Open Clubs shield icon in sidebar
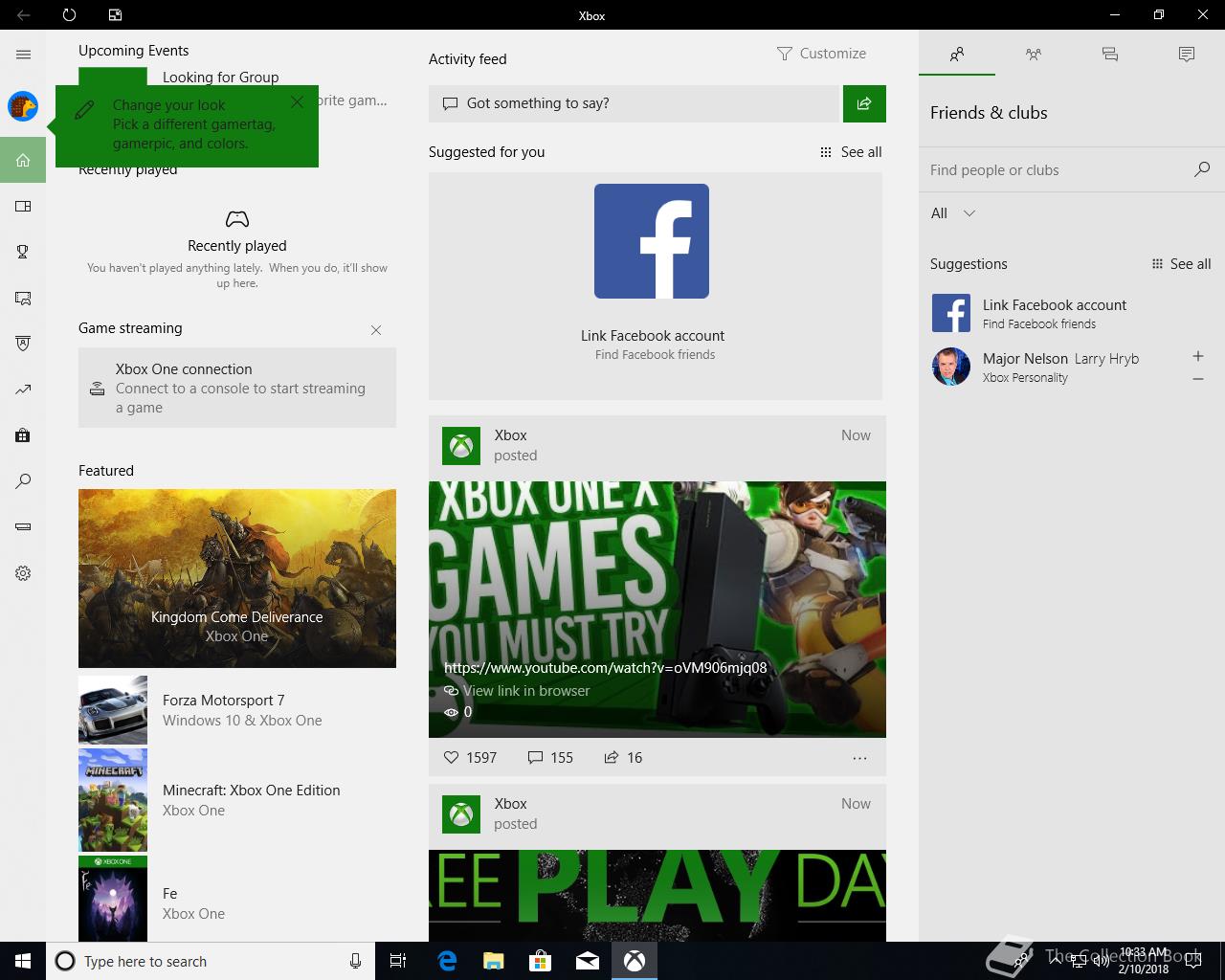Screen dimensions: 1225x980 [23, 344]
